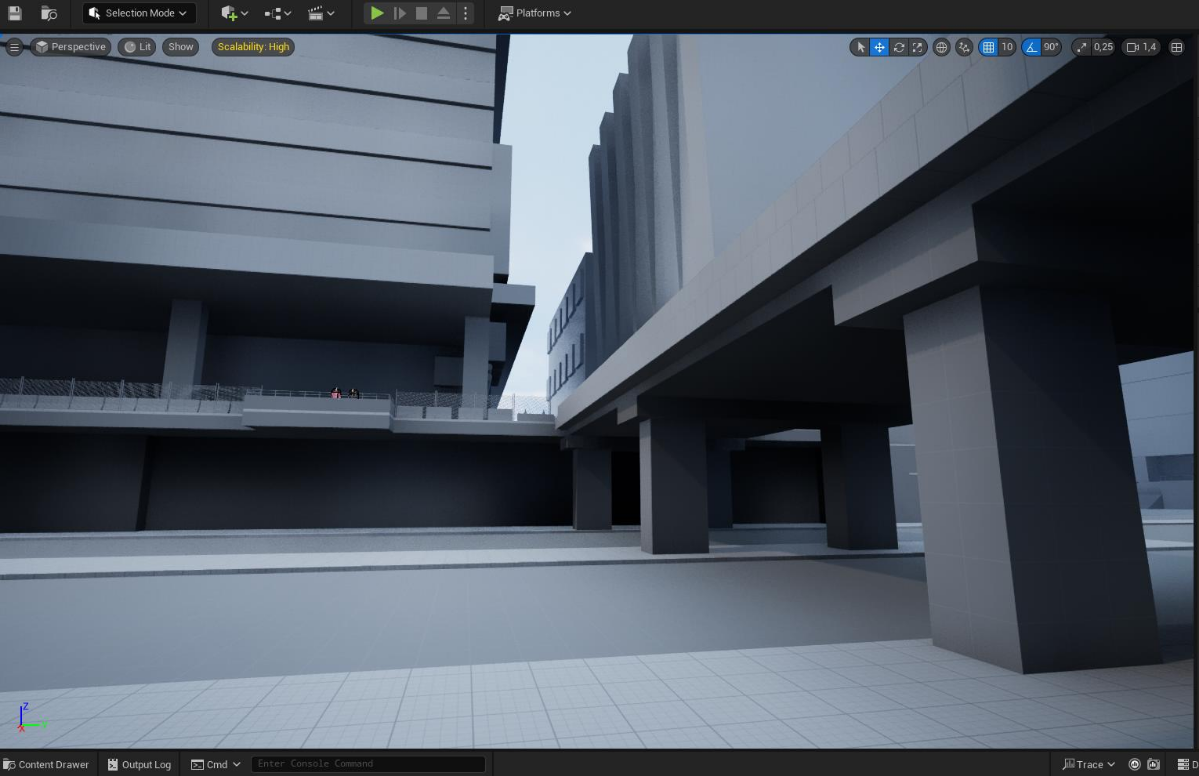Toggle world coordinate system globe icon
Screen dimensions: 1199x776
pyautogui.click(x=940, y=46)
